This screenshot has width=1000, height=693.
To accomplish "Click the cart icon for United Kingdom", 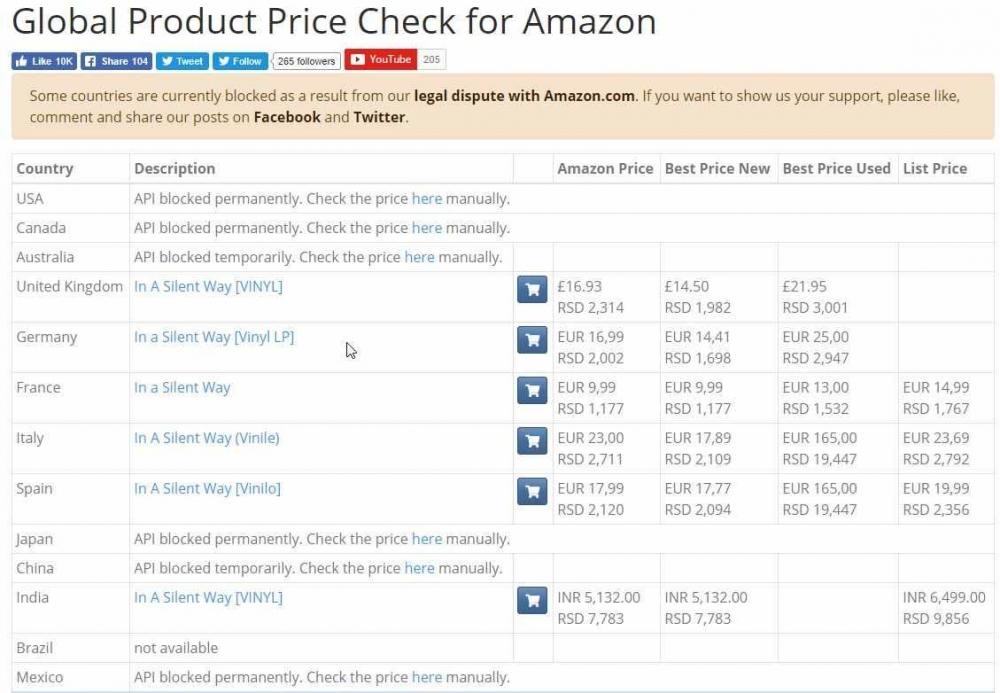I will [x=532, y=289].
